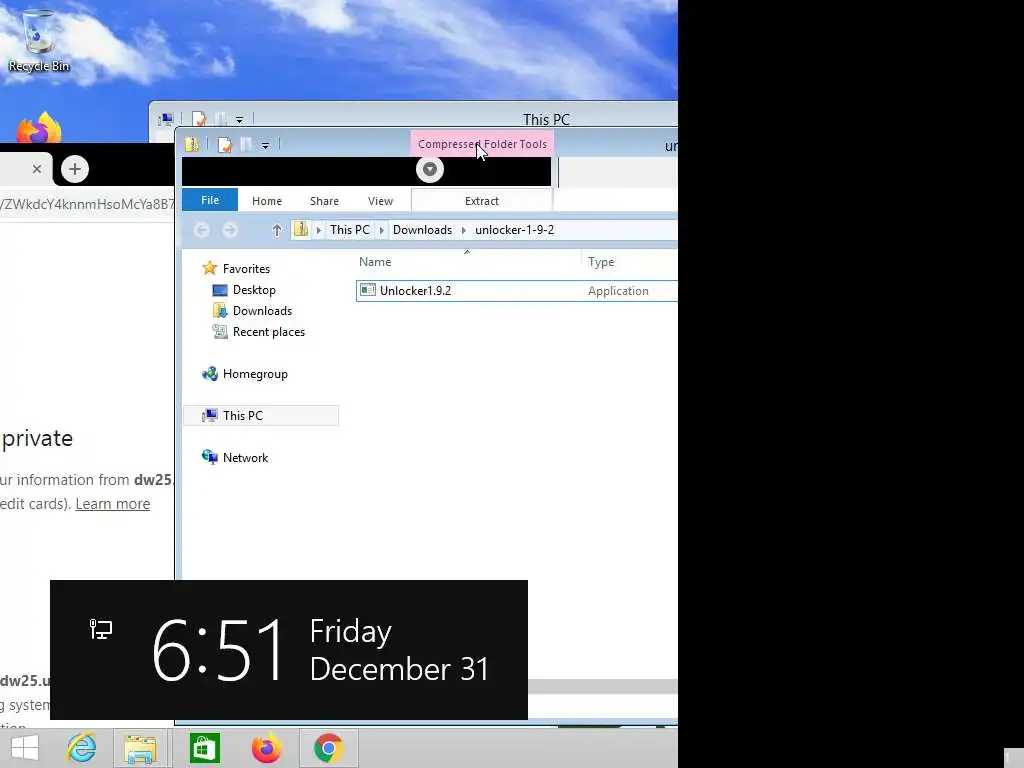Click the browser URL address field
Viewport: 1024px width, 768px height.
point(87,204)
